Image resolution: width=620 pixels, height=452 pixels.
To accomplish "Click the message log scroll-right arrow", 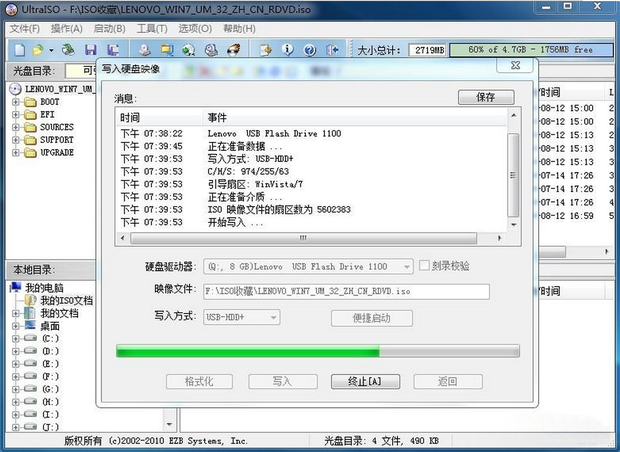I will (x=500, y=238).
